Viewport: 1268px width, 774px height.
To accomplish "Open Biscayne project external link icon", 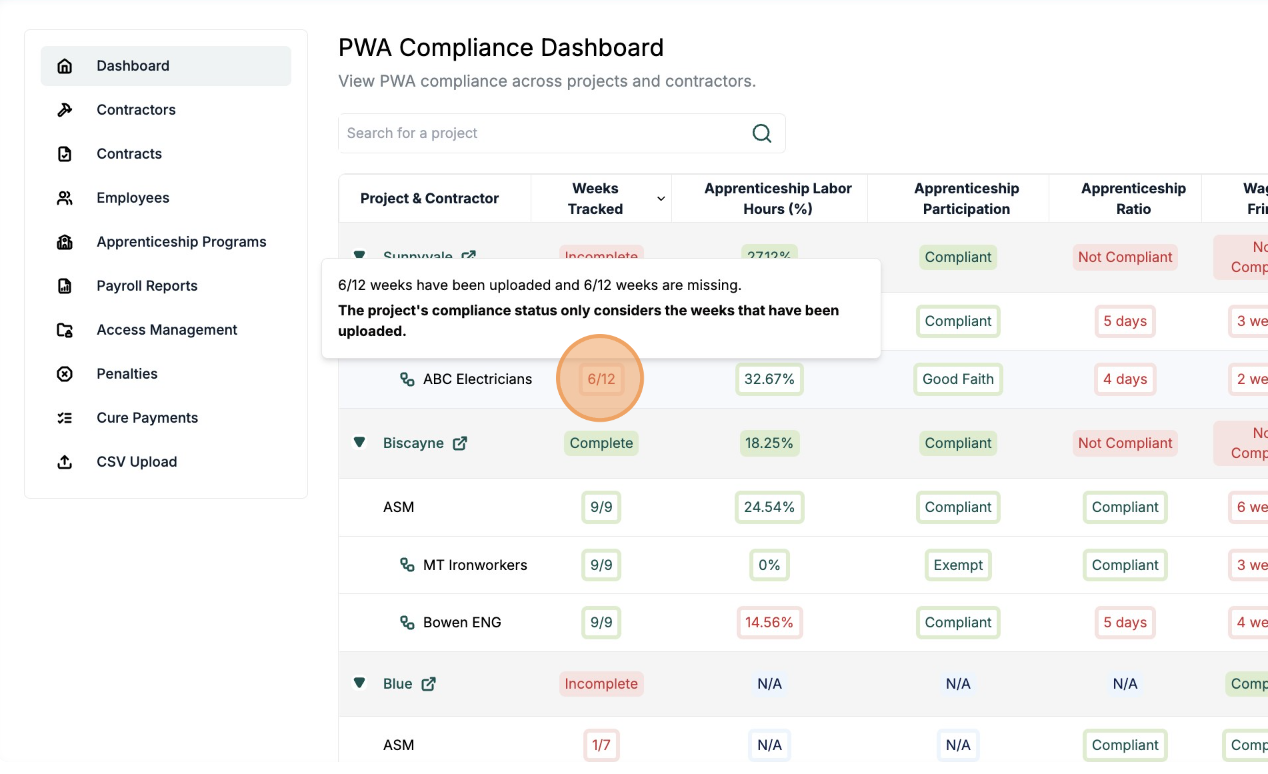I will point(460,443).
